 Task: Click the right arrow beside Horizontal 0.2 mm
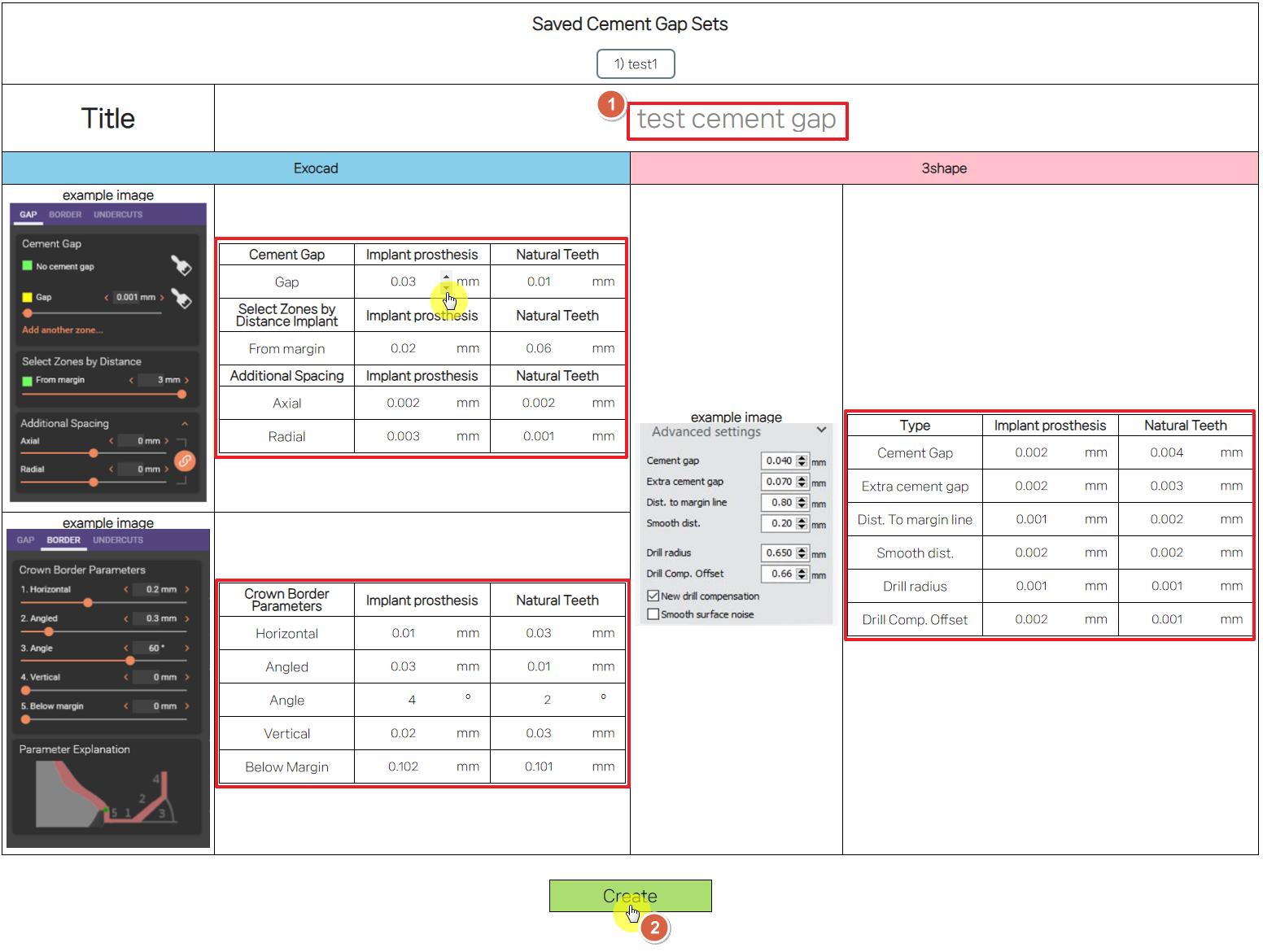tap(187, 589)
